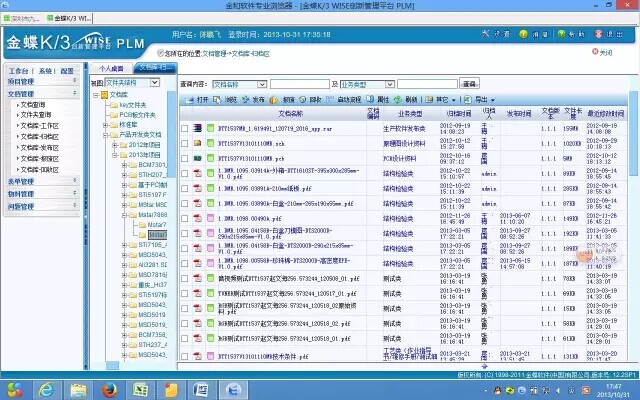640x400 pixels.
Task: Click the second query text input field
Action: tap(427, 84)
